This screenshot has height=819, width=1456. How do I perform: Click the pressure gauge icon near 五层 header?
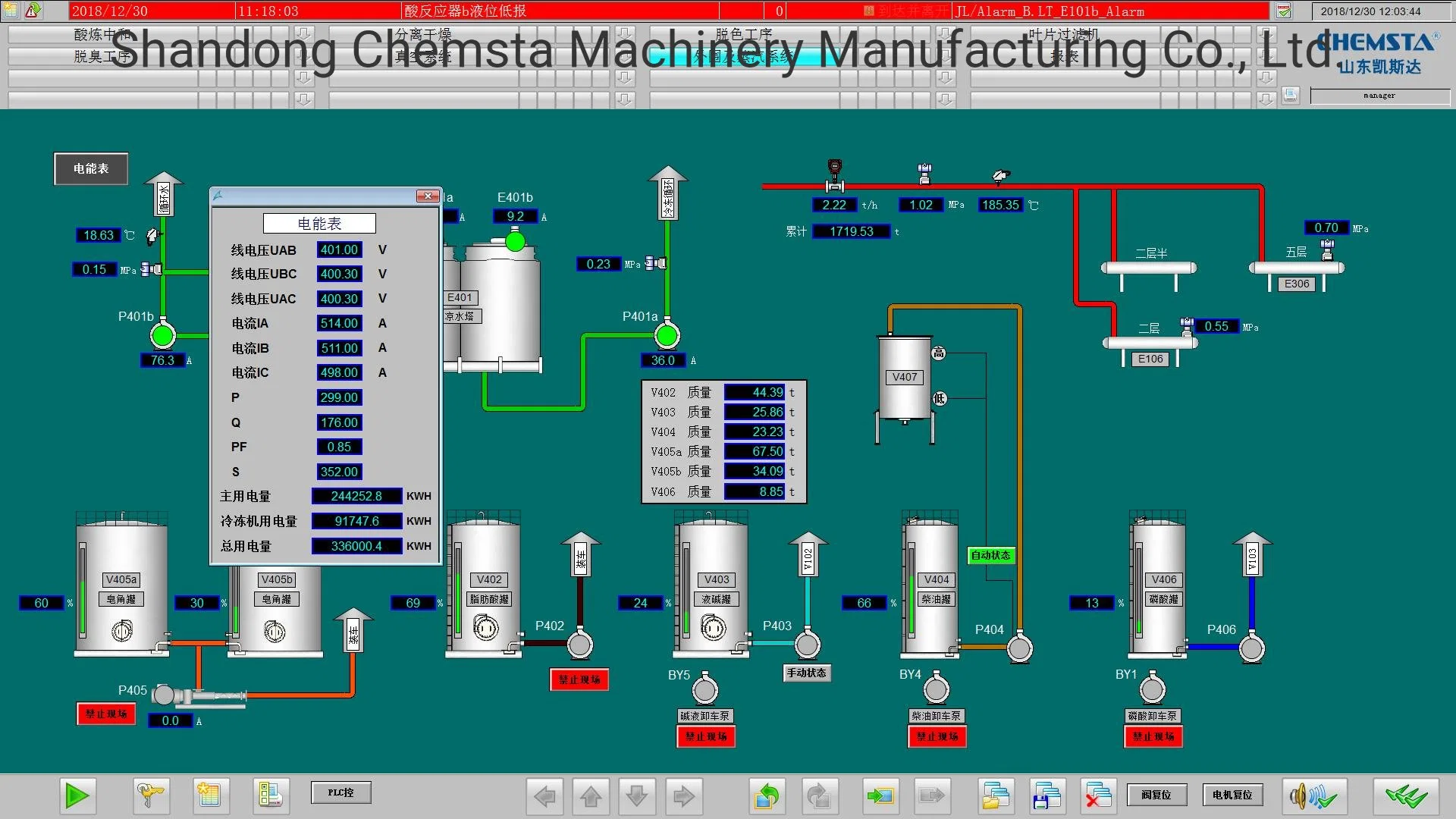tap(1327, 249)
